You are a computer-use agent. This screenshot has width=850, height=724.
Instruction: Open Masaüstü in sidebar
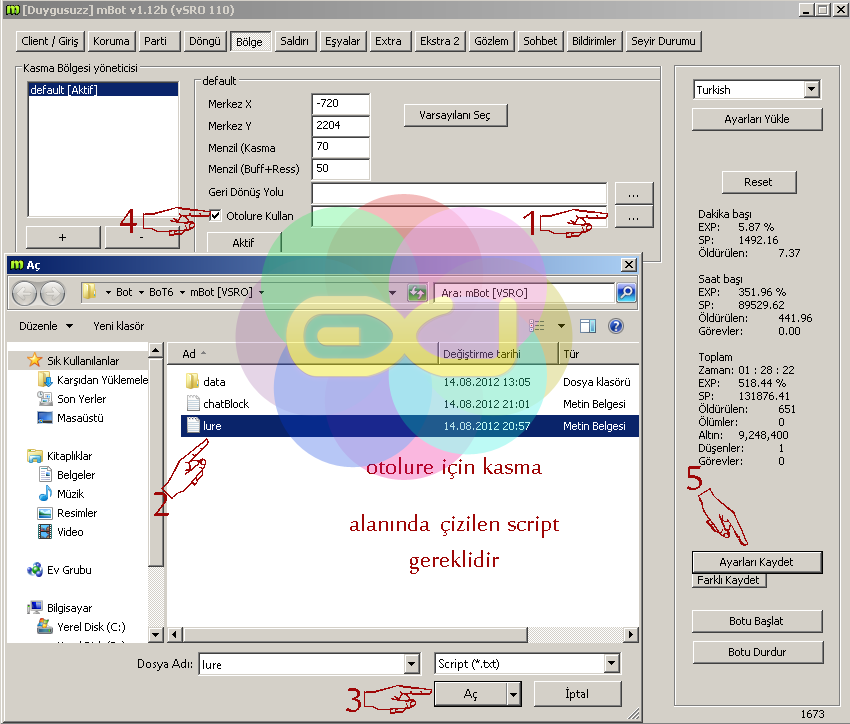(70, 418)
